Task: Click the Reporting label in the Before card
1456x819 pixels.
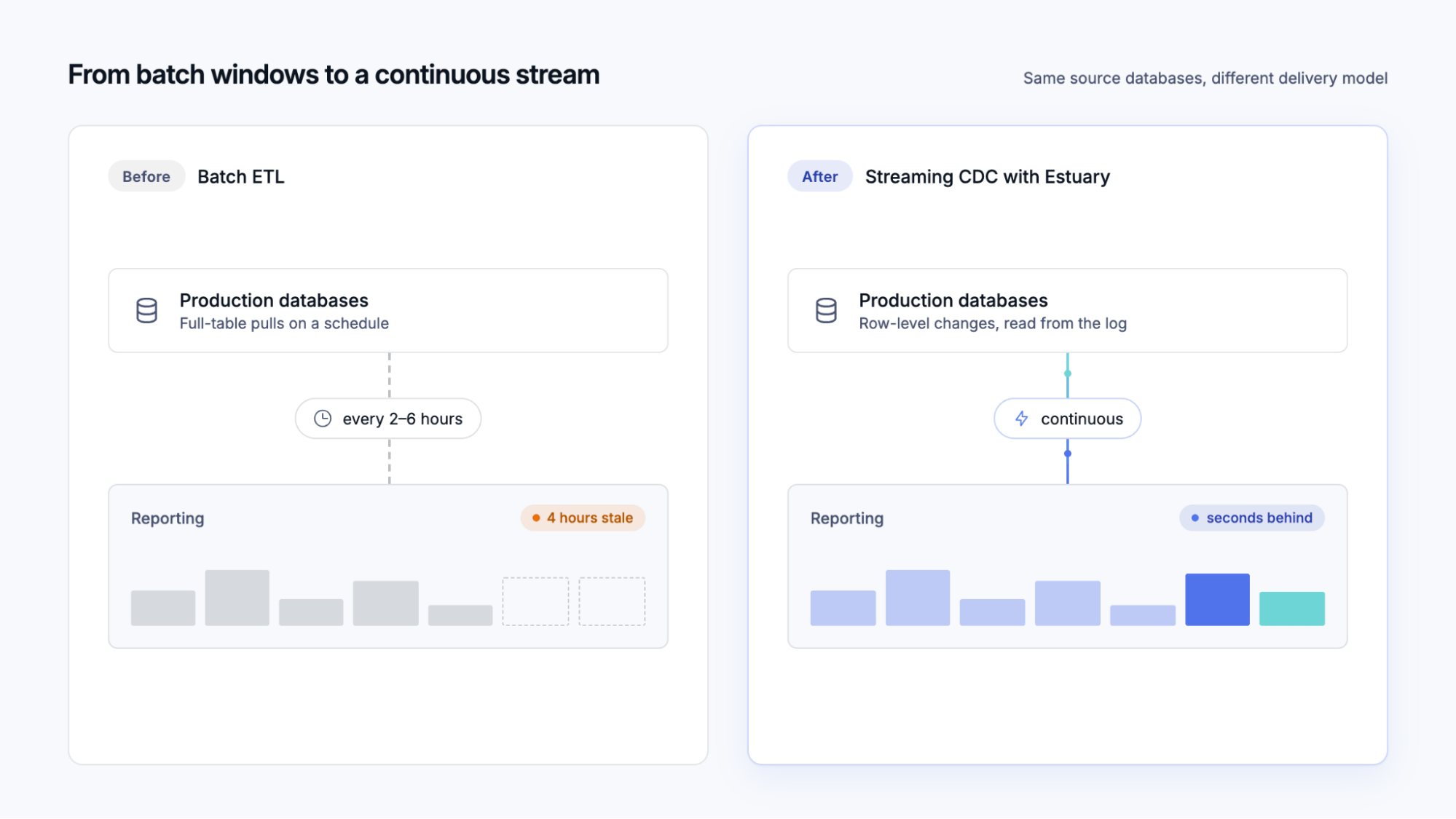Action: (168, 518)
